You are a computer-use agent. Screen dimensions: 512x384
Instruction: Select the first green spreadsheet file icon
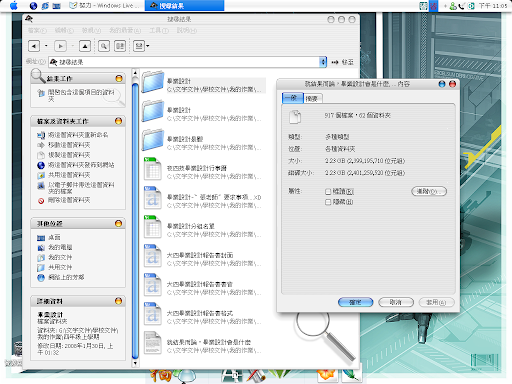click(153, 169)
